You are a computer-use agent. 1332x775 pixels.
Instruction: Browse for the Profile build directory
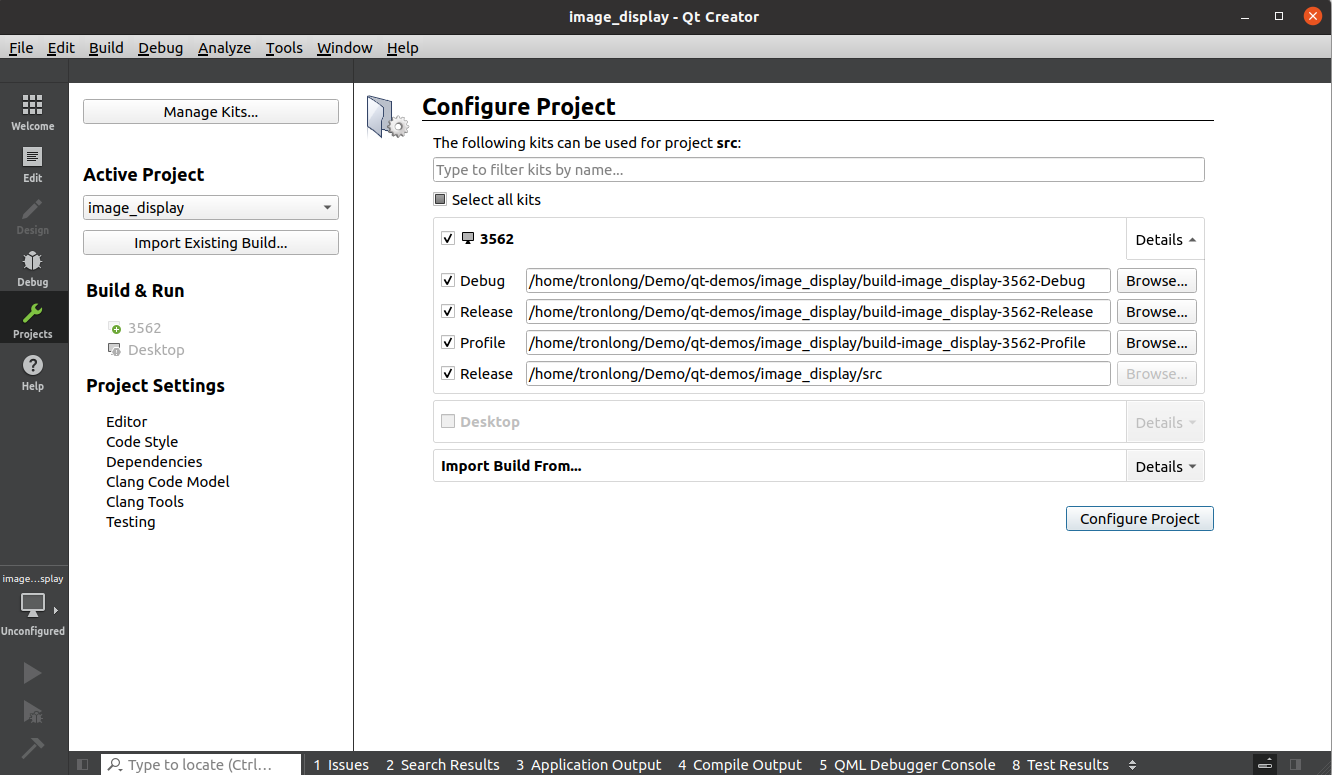[x=1157, y=343]
